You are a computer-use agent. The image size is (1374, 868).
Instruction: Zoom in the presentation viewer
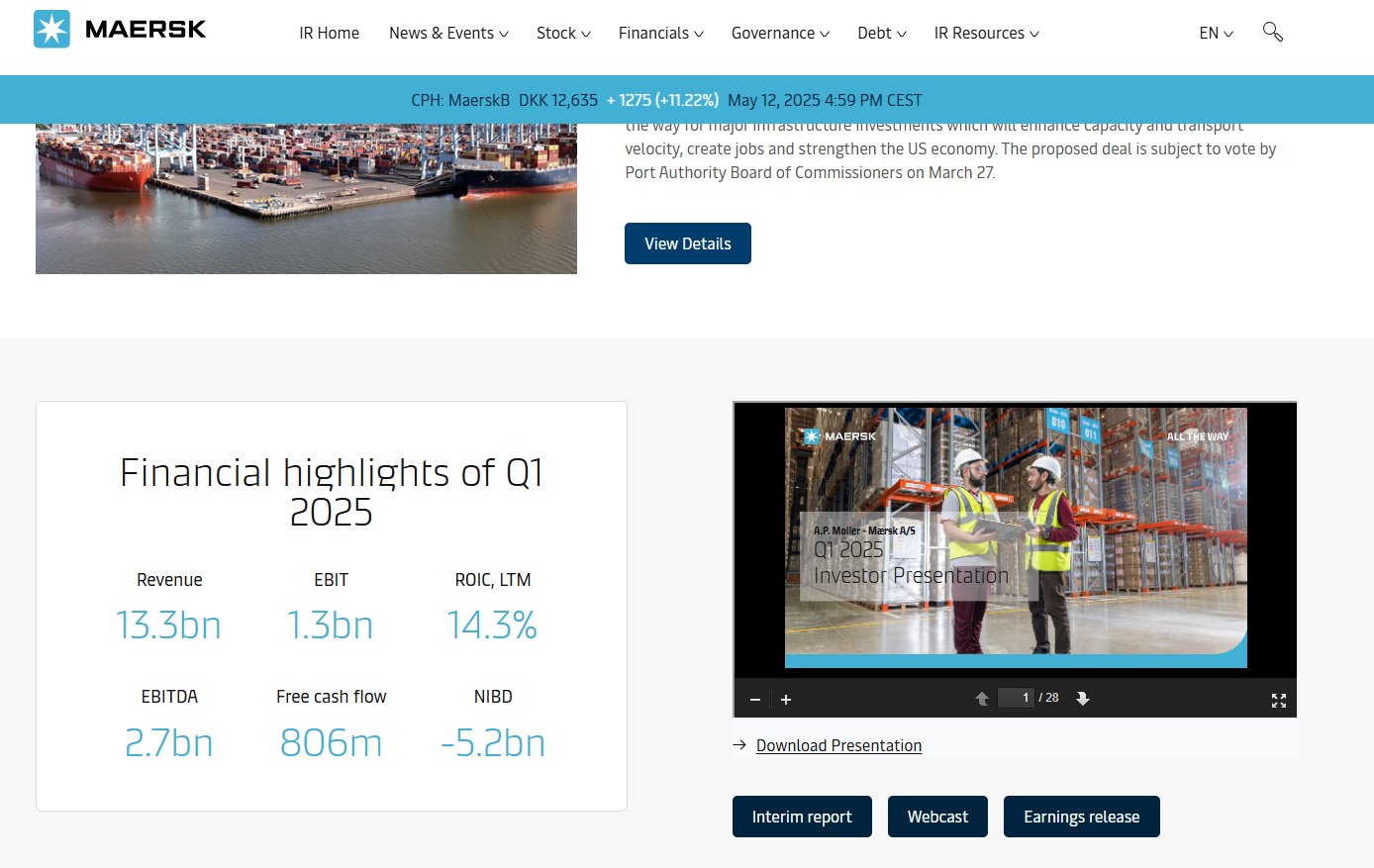pos(786,700)
